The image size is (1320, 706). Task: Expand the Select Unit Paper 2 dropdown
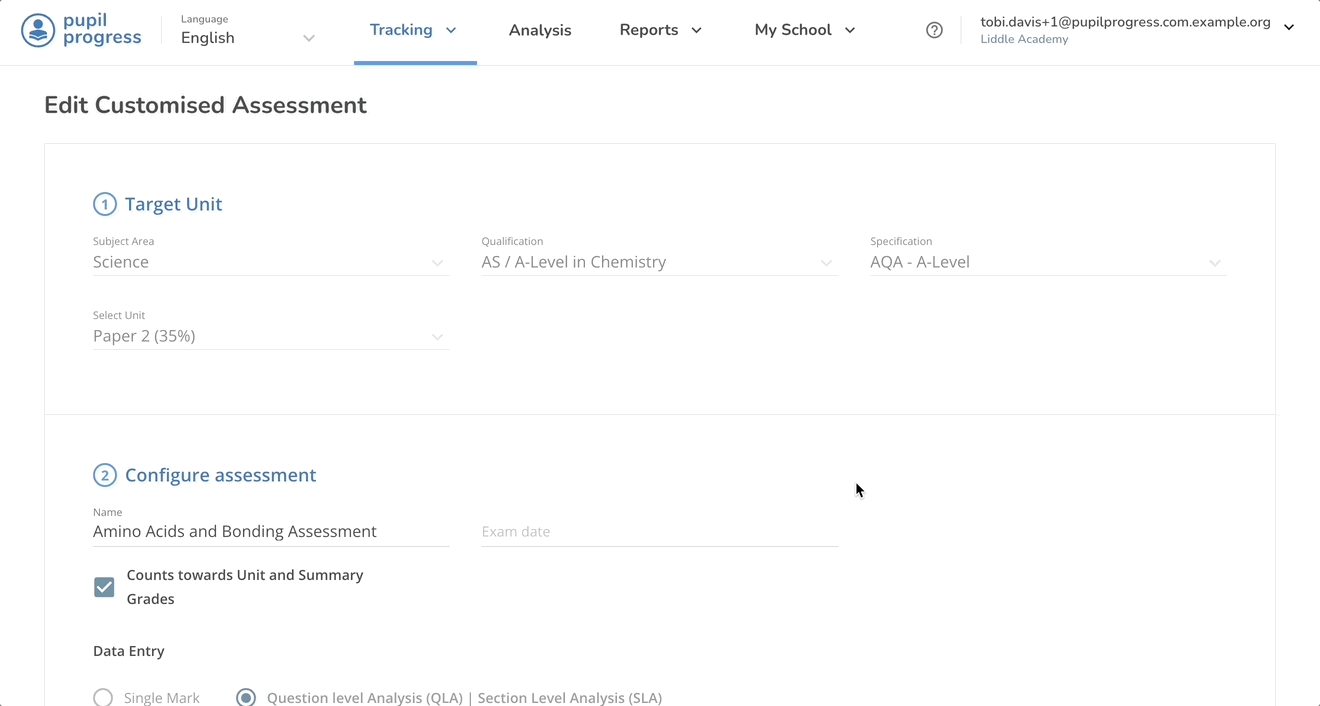tap(270, 336)
